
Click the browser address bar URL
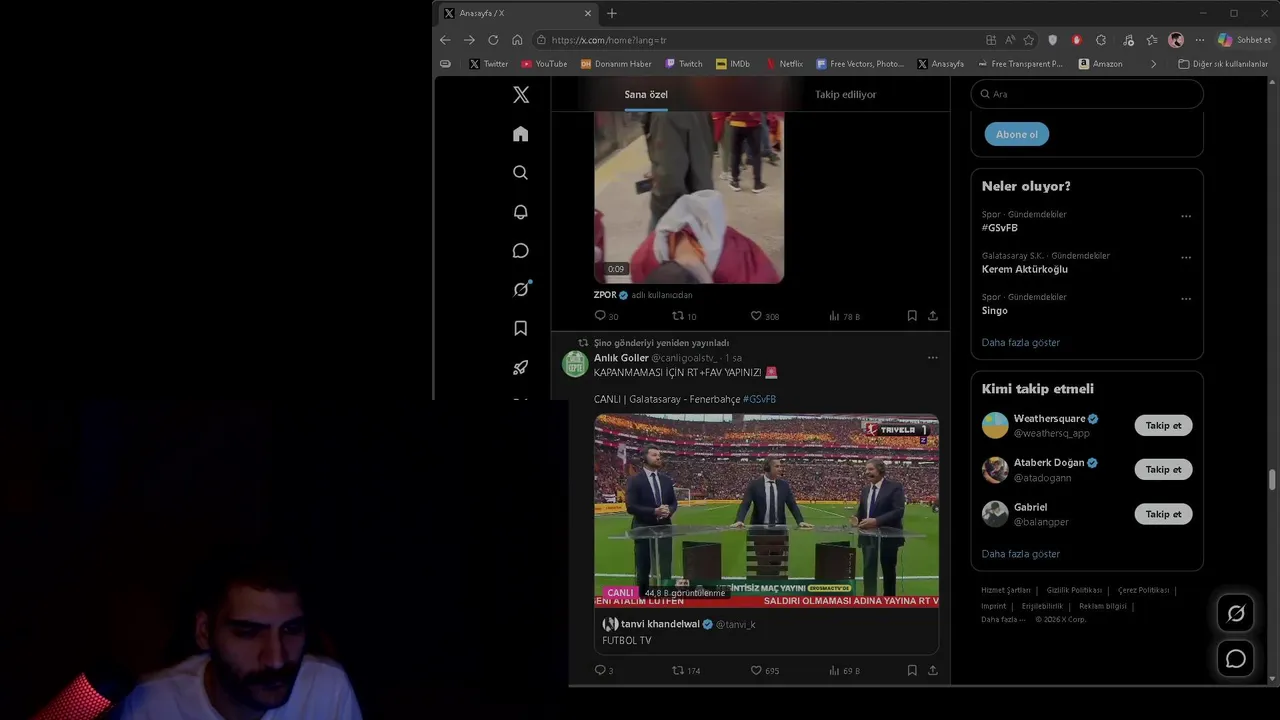[609, 40]
